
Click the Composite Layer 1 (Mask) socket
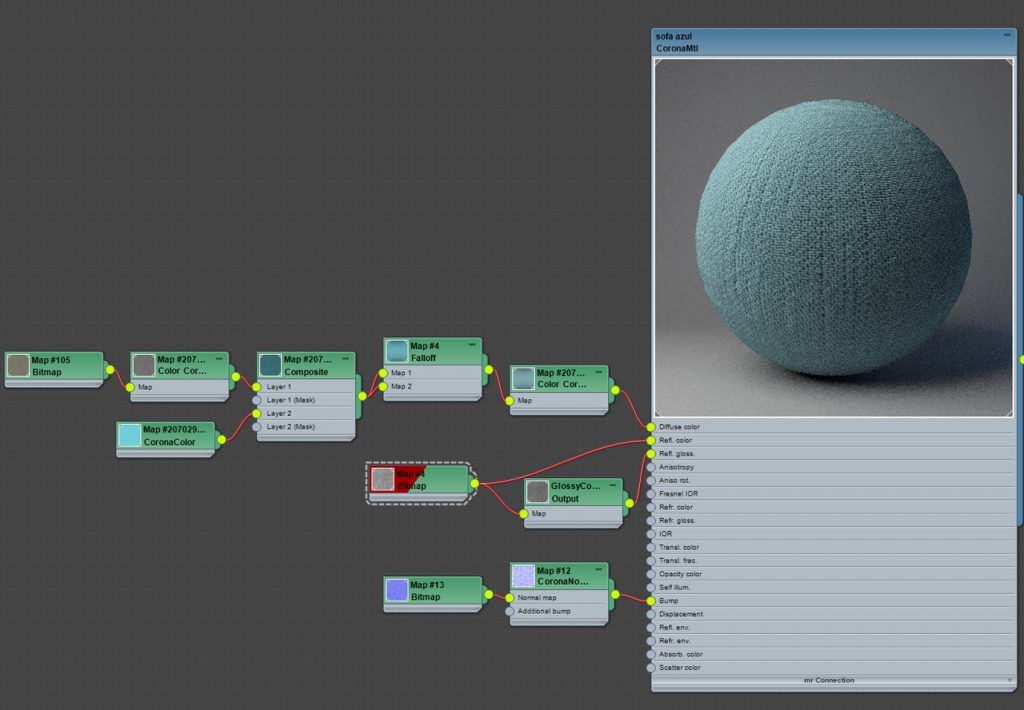[257, 400]
